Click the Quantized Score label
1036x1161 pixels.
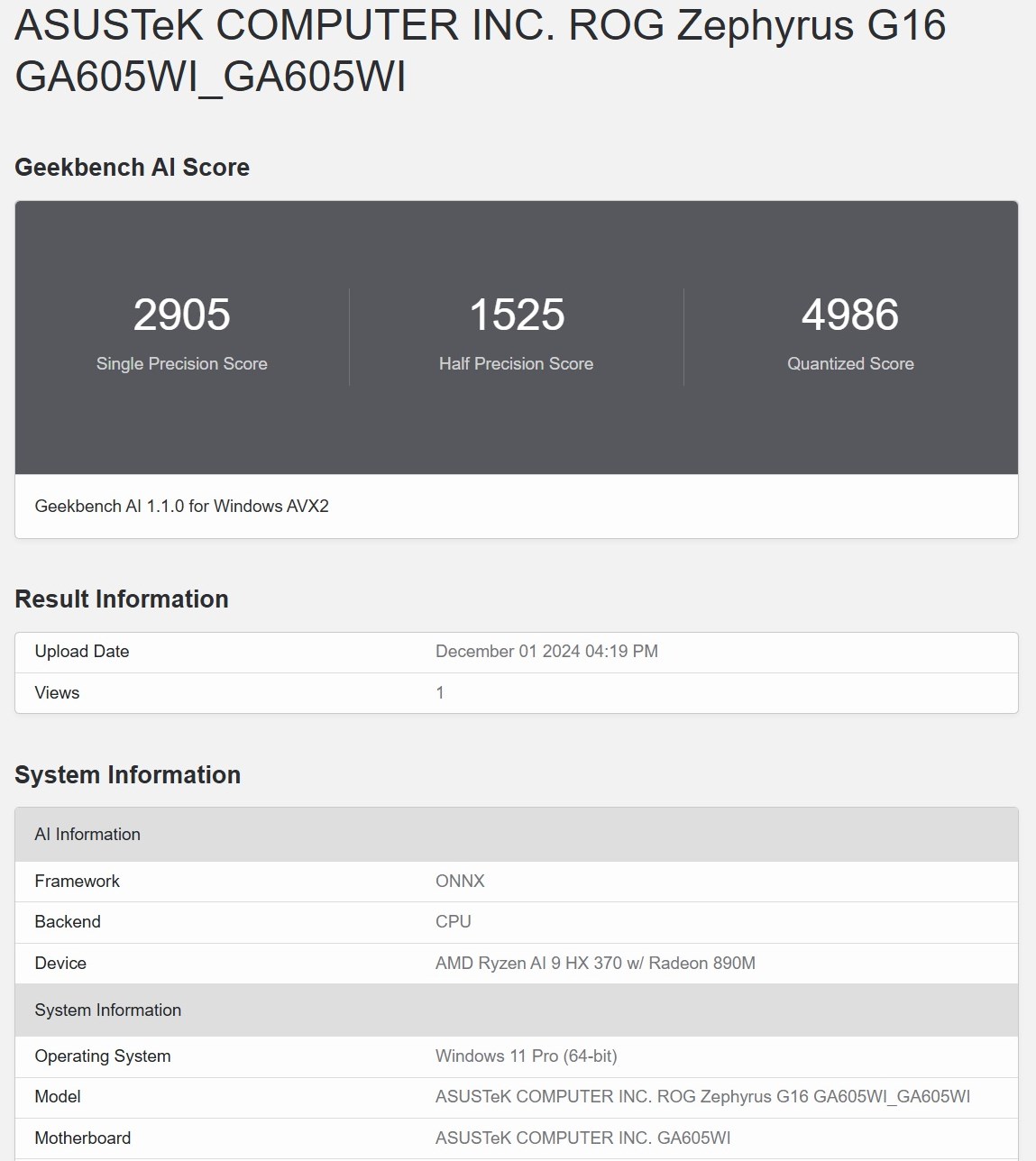(x=850, y=363)
